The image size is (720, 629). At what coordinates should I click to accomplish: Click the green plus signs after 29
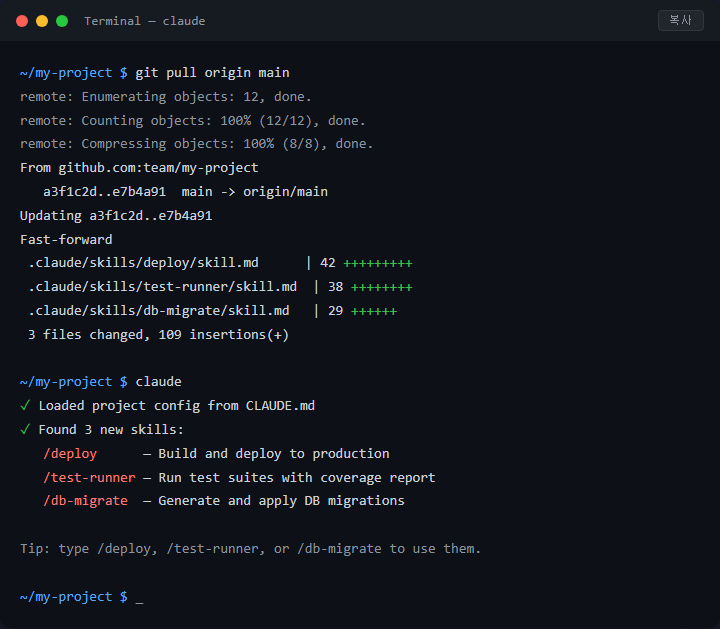point(374,311)
